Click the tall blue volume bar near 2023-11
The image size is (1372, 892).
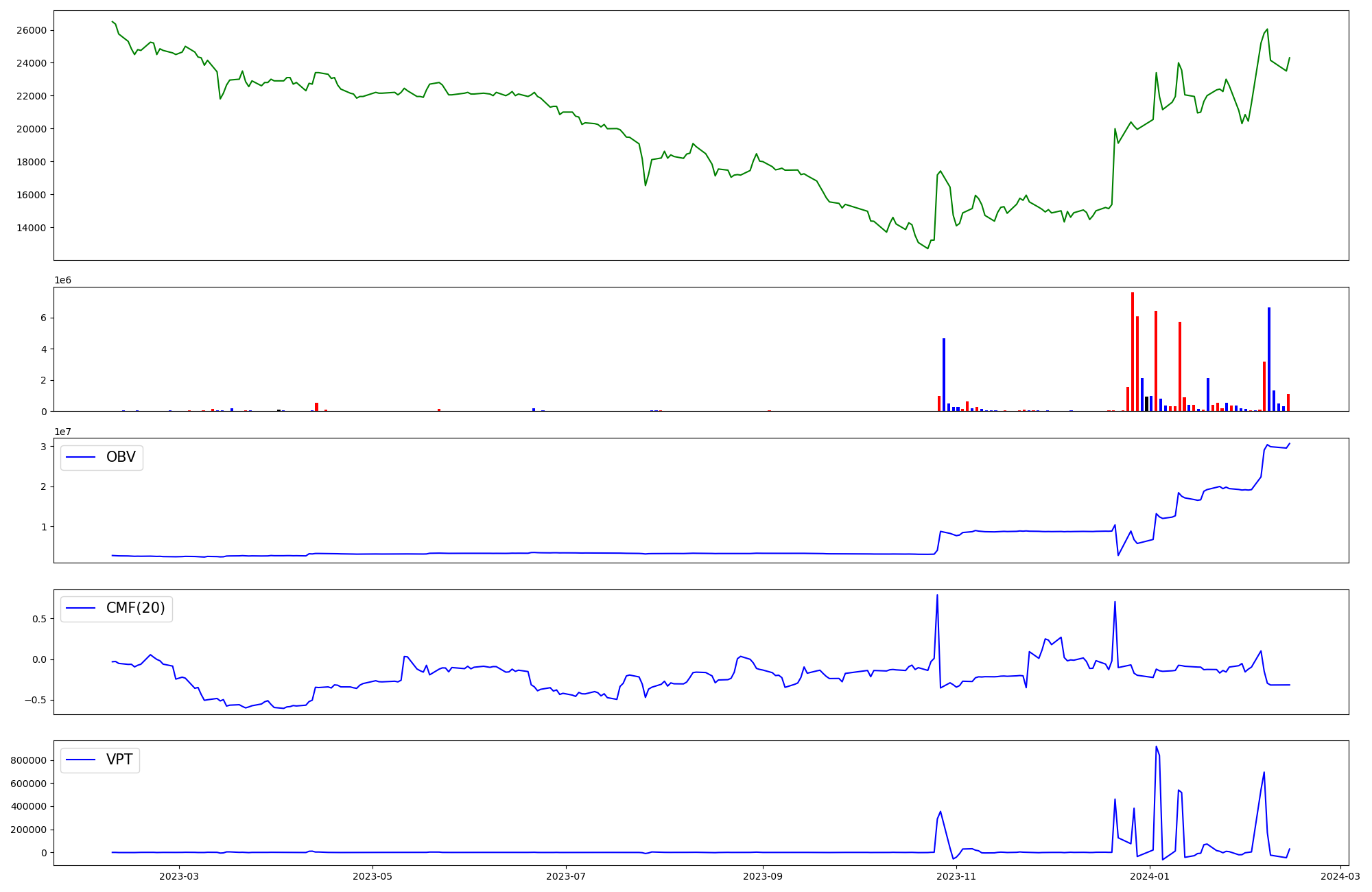[x=944, y=375]
